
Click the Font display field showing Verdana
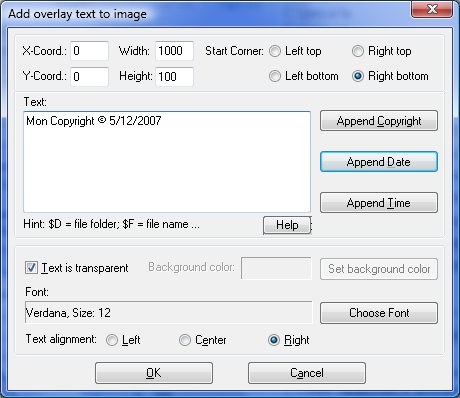[169, 313]
